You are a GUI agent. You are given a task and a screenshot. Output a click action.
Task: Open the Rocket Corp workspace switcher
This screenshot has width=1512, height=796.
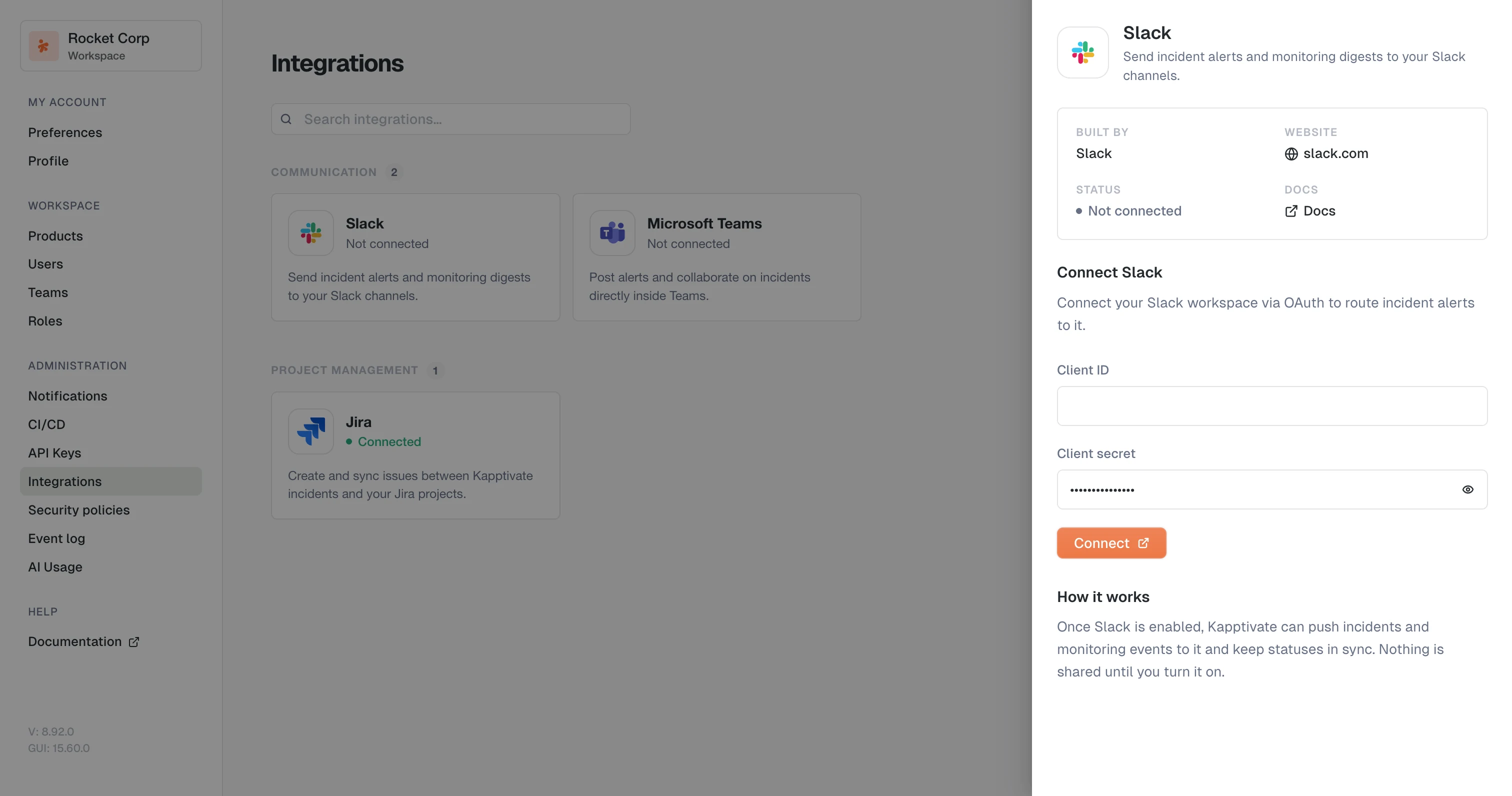pos(111,46)
